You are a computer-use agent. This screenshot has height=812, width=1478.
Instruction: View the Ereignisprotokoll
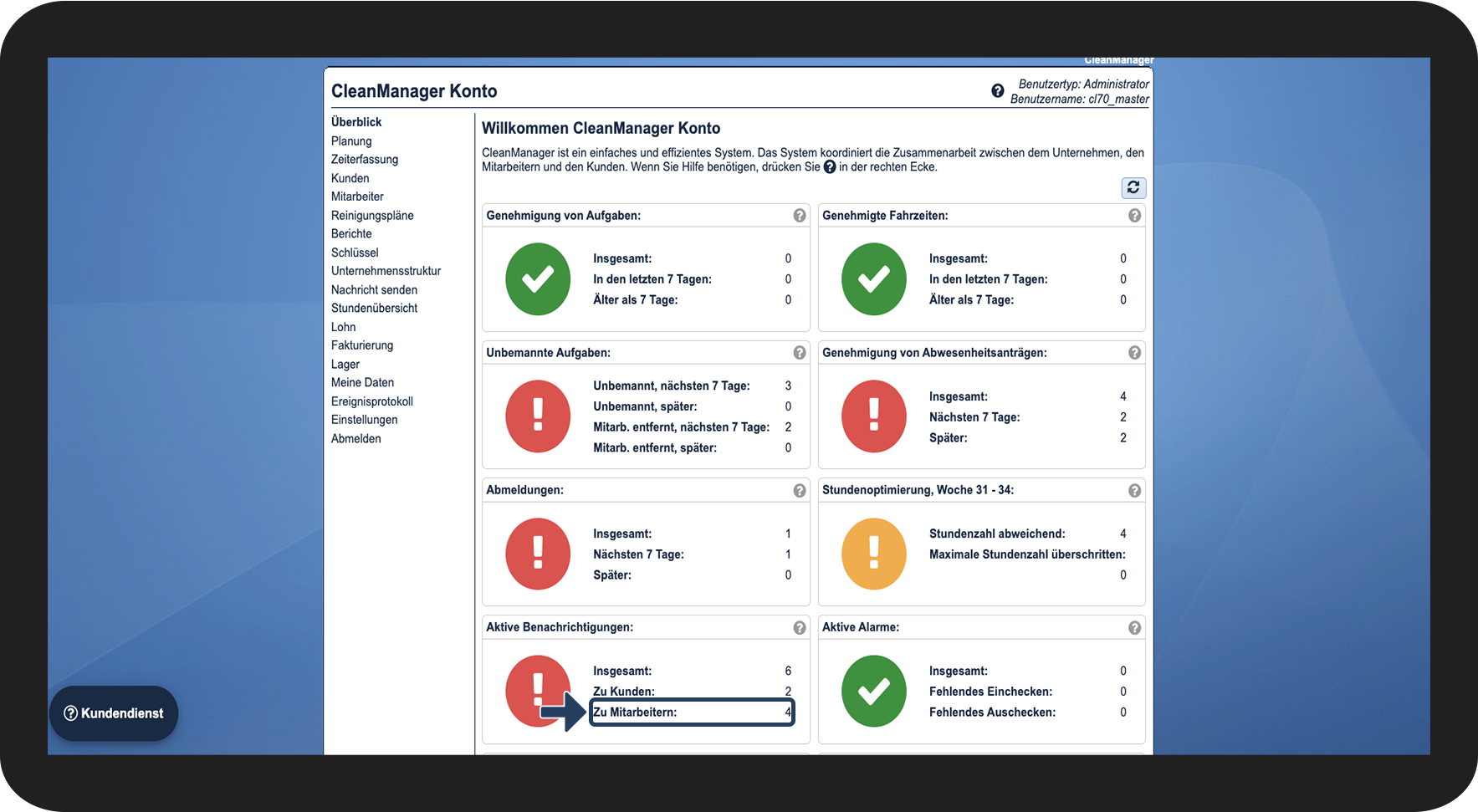pos(372,401)
